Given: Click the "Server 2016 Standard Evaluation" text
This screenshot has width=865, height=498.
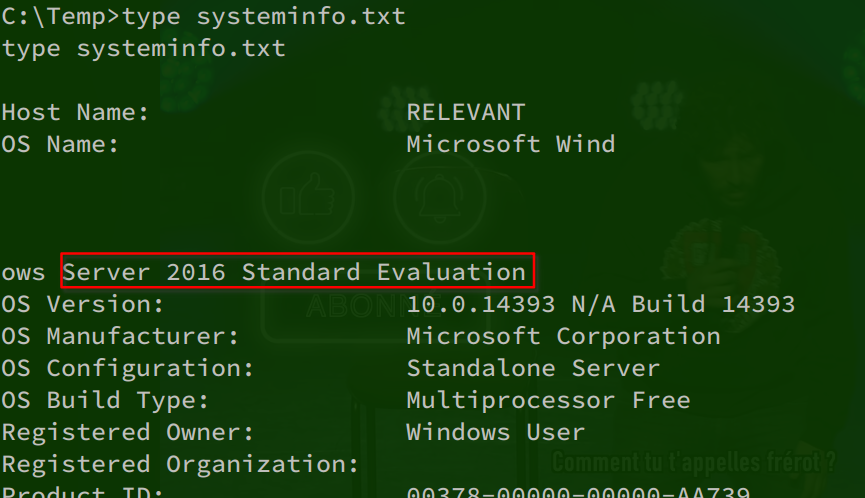Looking at the screenshot, I should (294, 272).
